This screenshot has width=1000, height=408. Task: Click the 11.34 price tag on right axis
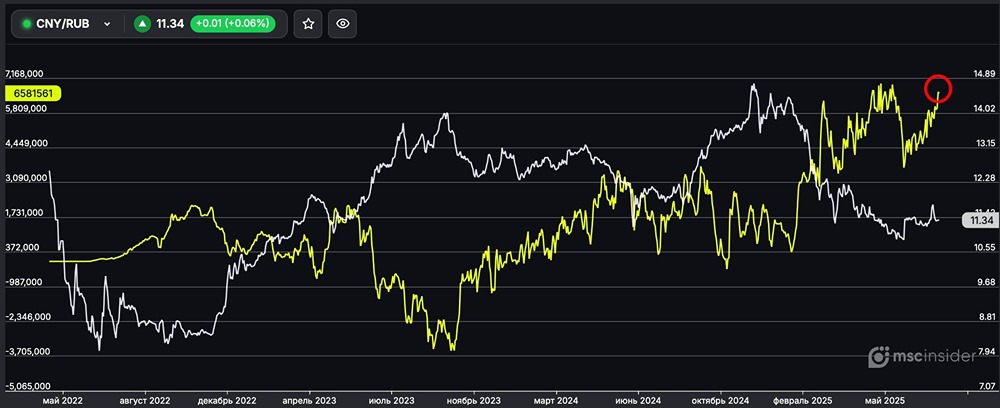point(979,221)
